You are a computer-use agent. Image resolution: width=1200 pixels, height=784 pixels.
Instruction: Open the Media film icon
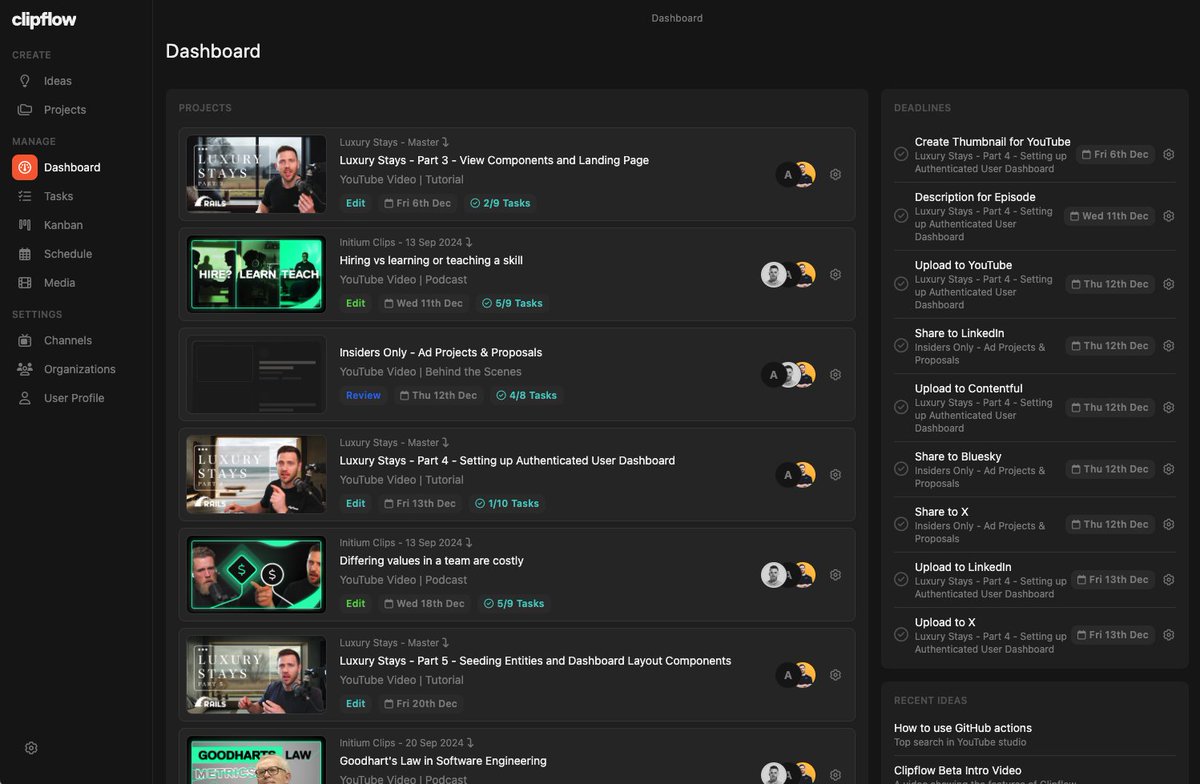(x=25, y=283)
